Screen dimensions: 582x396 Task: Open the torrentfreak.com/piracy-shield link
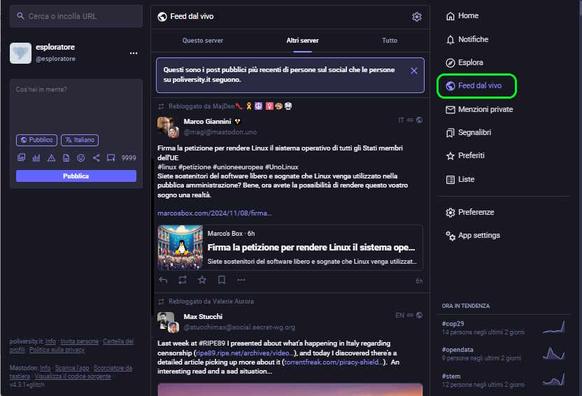coord(334,362)
